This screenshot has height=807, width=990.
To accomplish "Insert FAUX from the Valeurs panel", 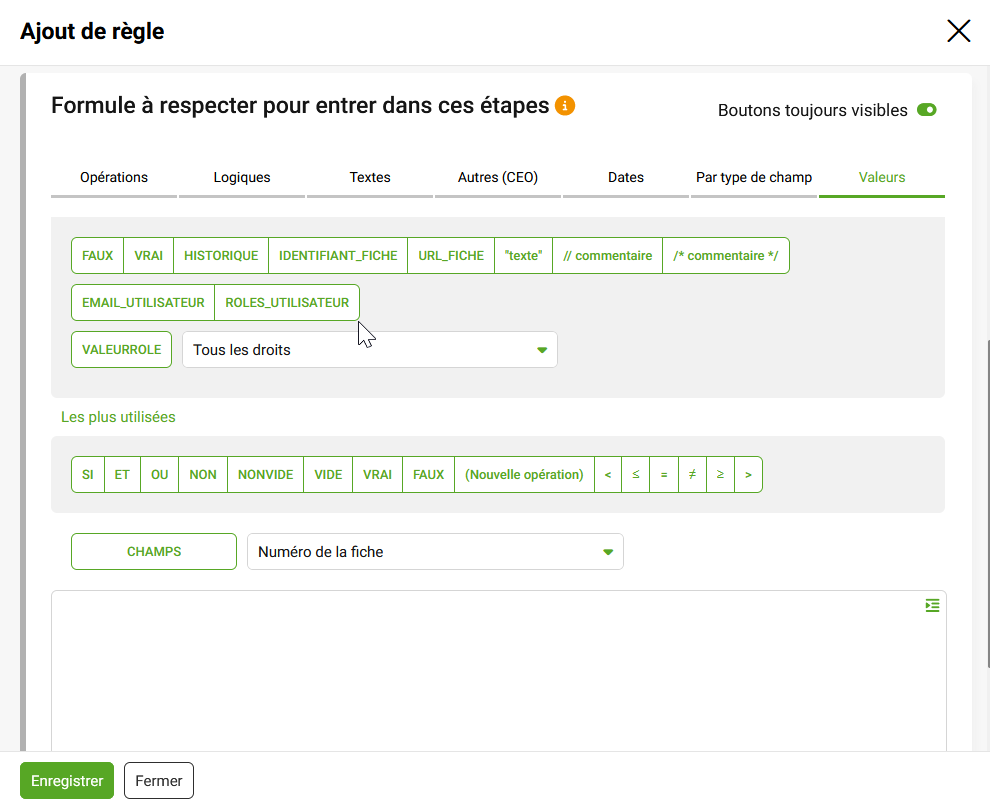I will [97, 256].
